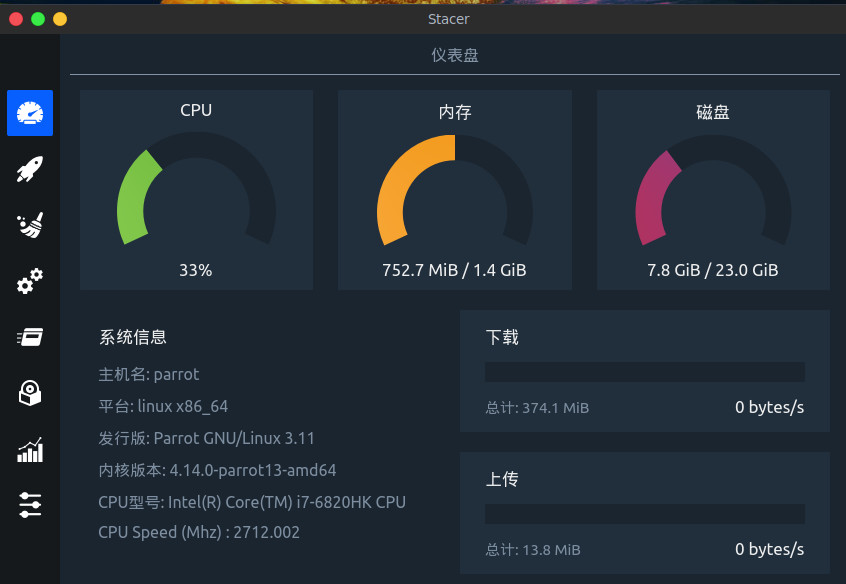Open Resources chart icon

point(30,450)
